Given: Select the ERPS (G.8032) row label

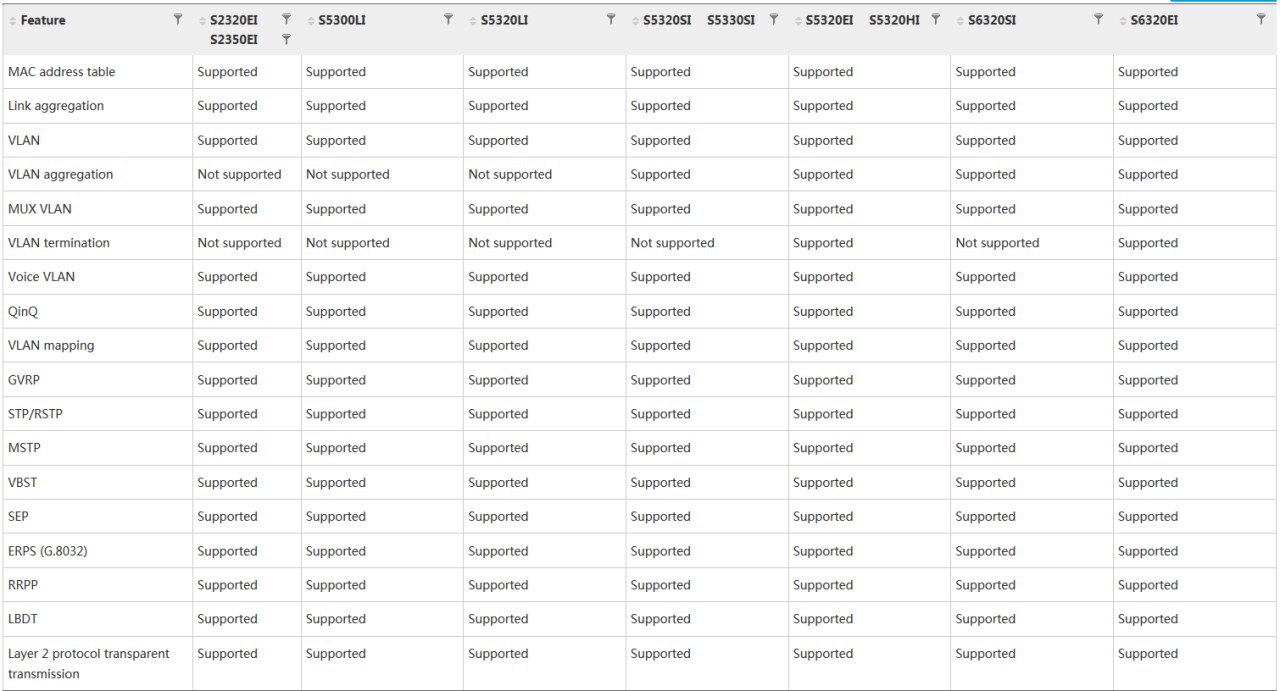Looking at the screenshot, I should [x=47, y=551].
